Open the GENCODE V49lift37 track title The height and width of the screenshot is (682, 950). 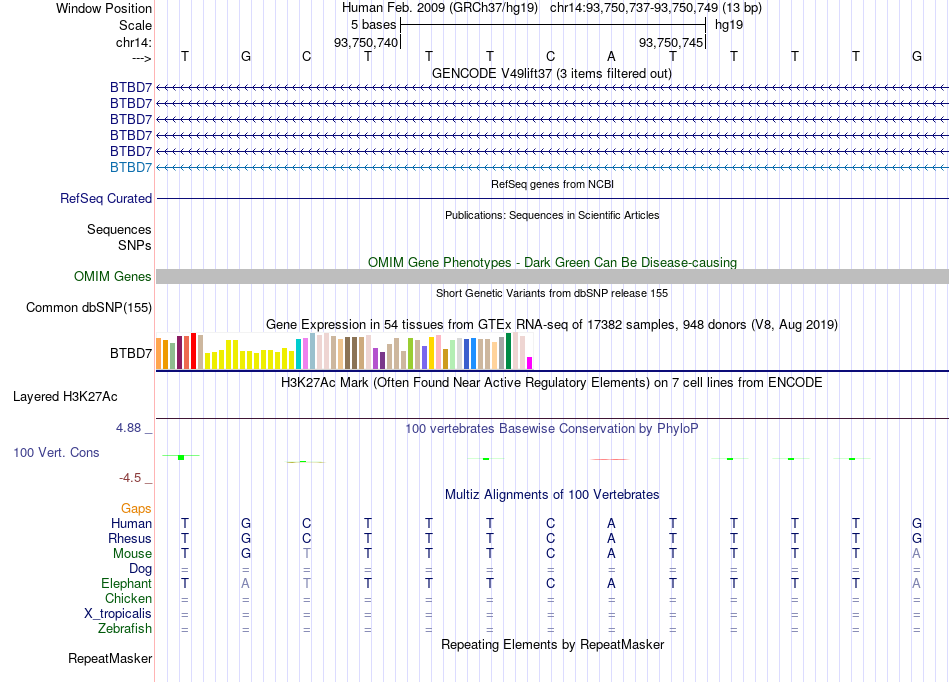(552, 73)
